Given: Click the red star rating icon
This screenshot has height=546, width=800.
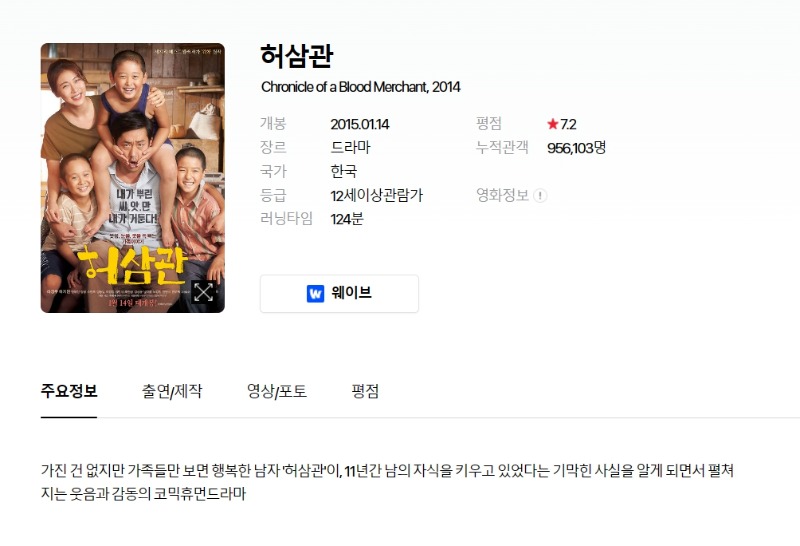Looking at the screenshot, I should coord(553,124).
